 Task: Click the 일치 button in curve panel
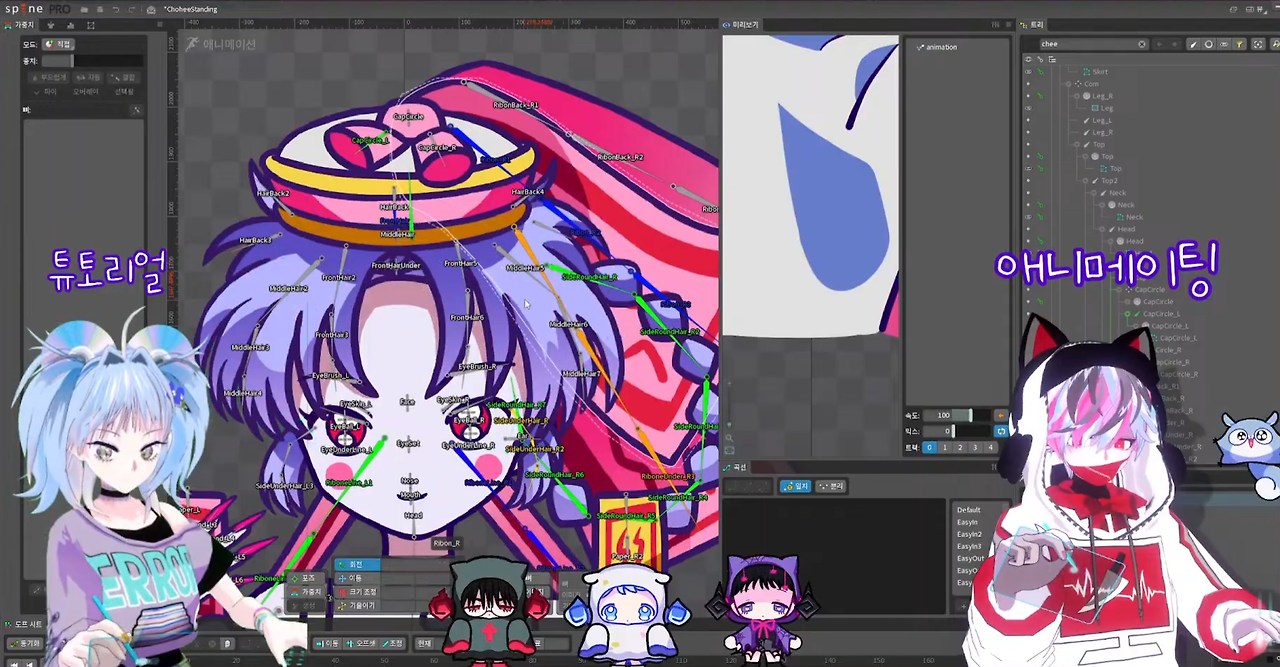[796, 486]
